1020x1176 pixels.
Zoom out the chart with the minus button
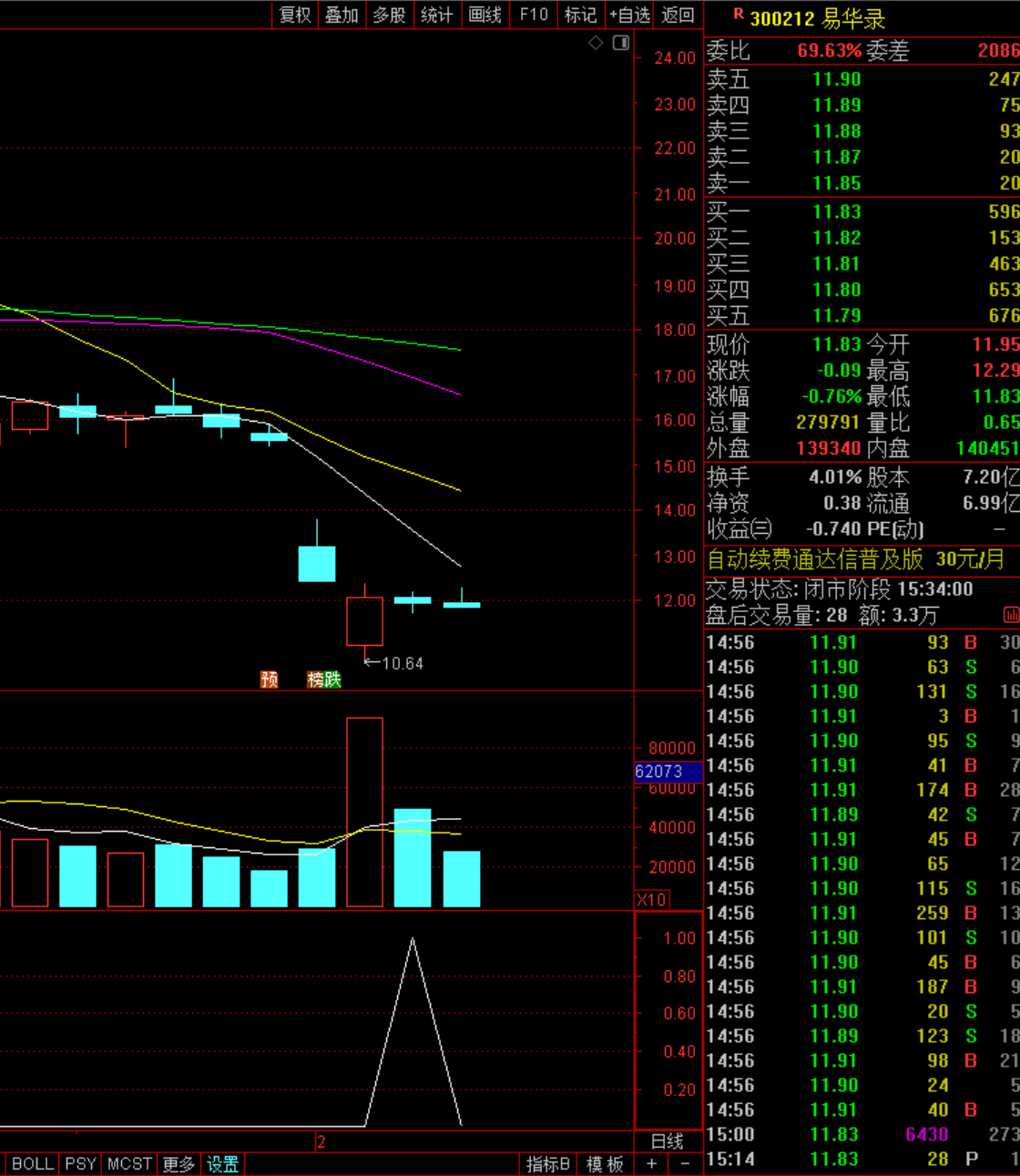685,1164
